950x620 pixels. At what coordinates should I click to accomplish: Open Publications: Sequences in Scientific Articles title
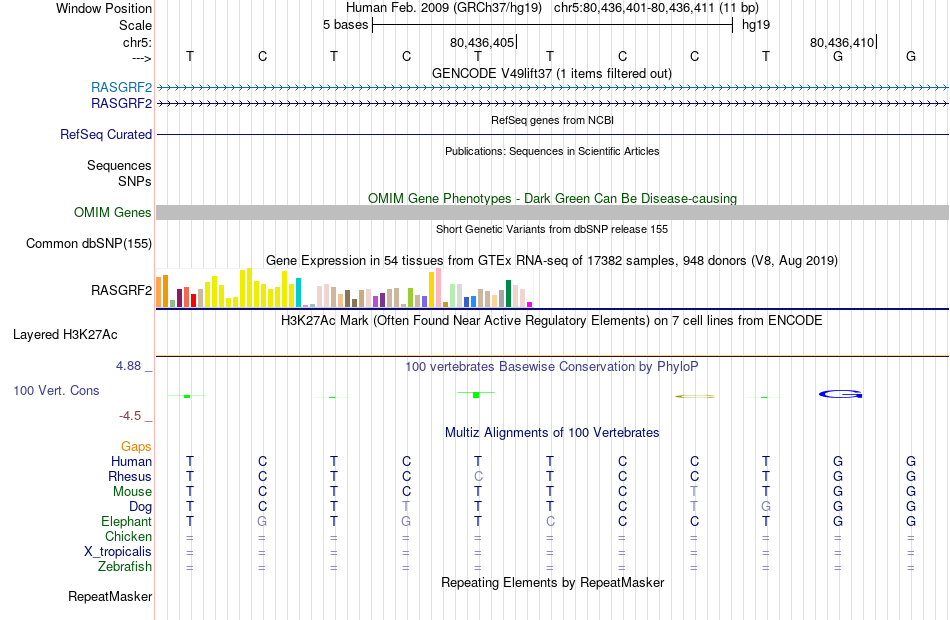pyautogui.click(x=552, y=152)
